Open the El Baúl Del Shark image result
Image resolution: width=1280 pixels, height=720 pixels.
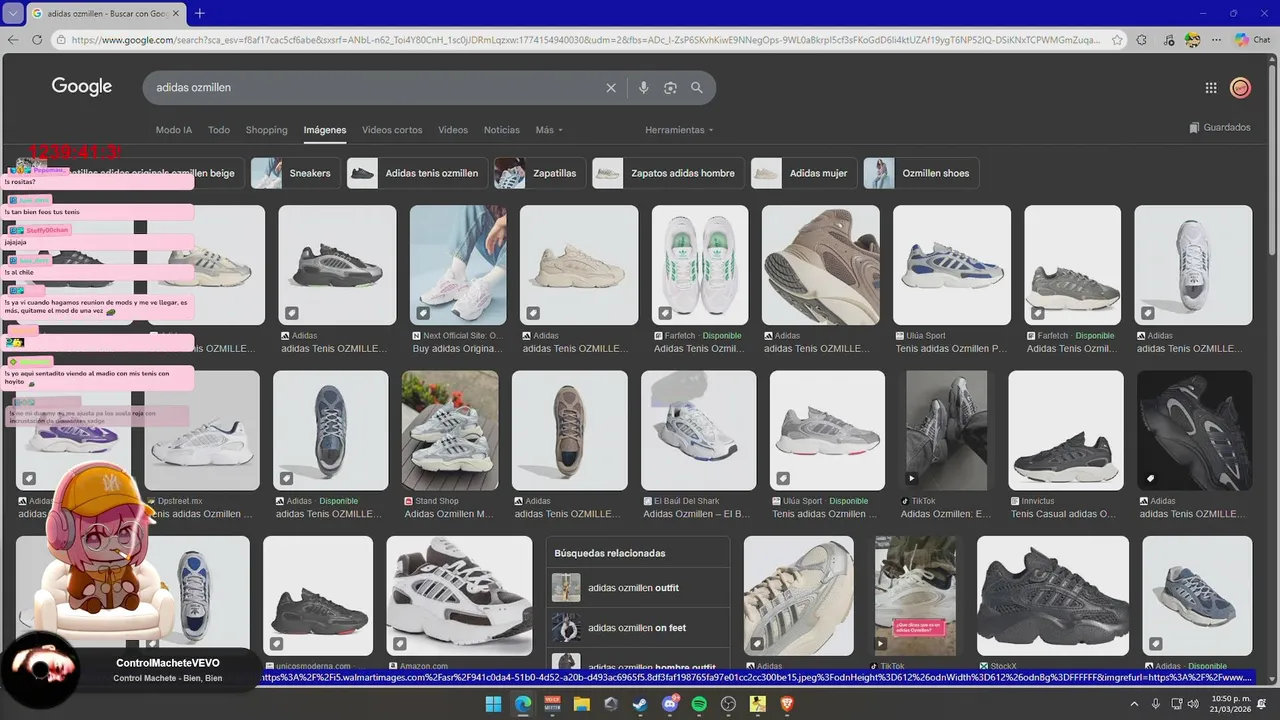click(x=698, y=430)
